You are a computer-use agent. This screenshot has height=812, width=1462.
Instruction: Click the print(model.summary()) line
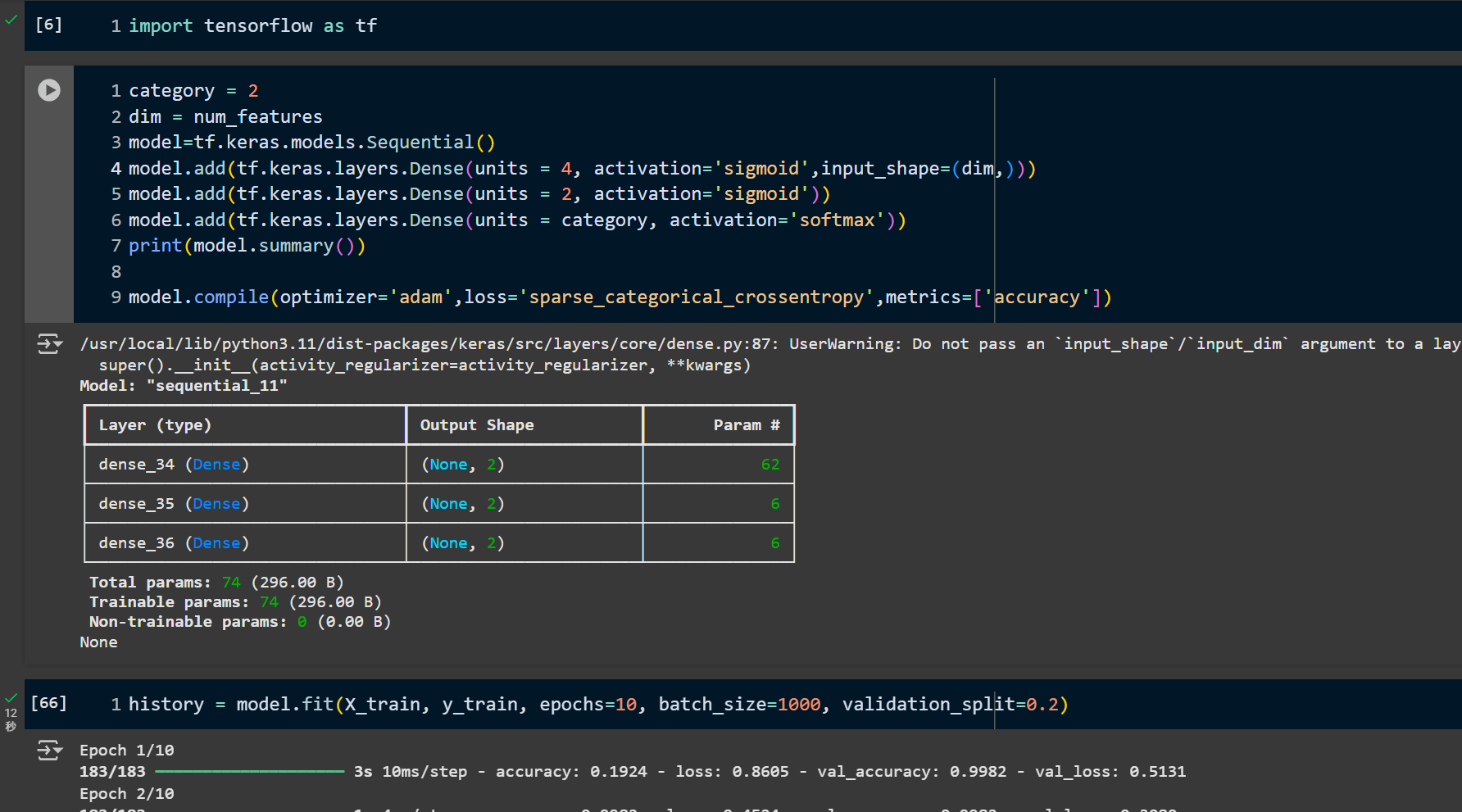coord(247,245)
